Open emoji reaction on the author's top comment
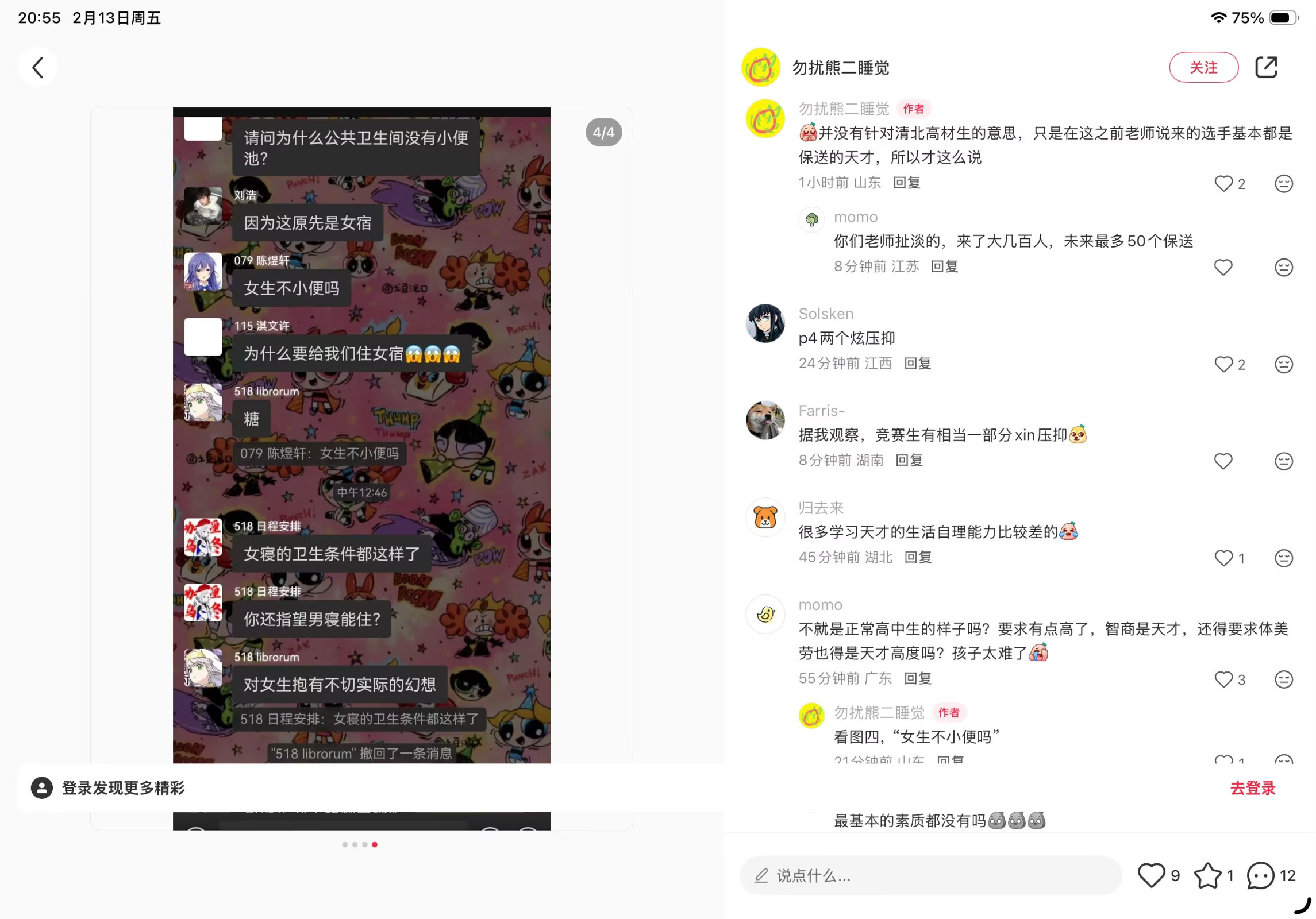 (x=1283, y=184)
